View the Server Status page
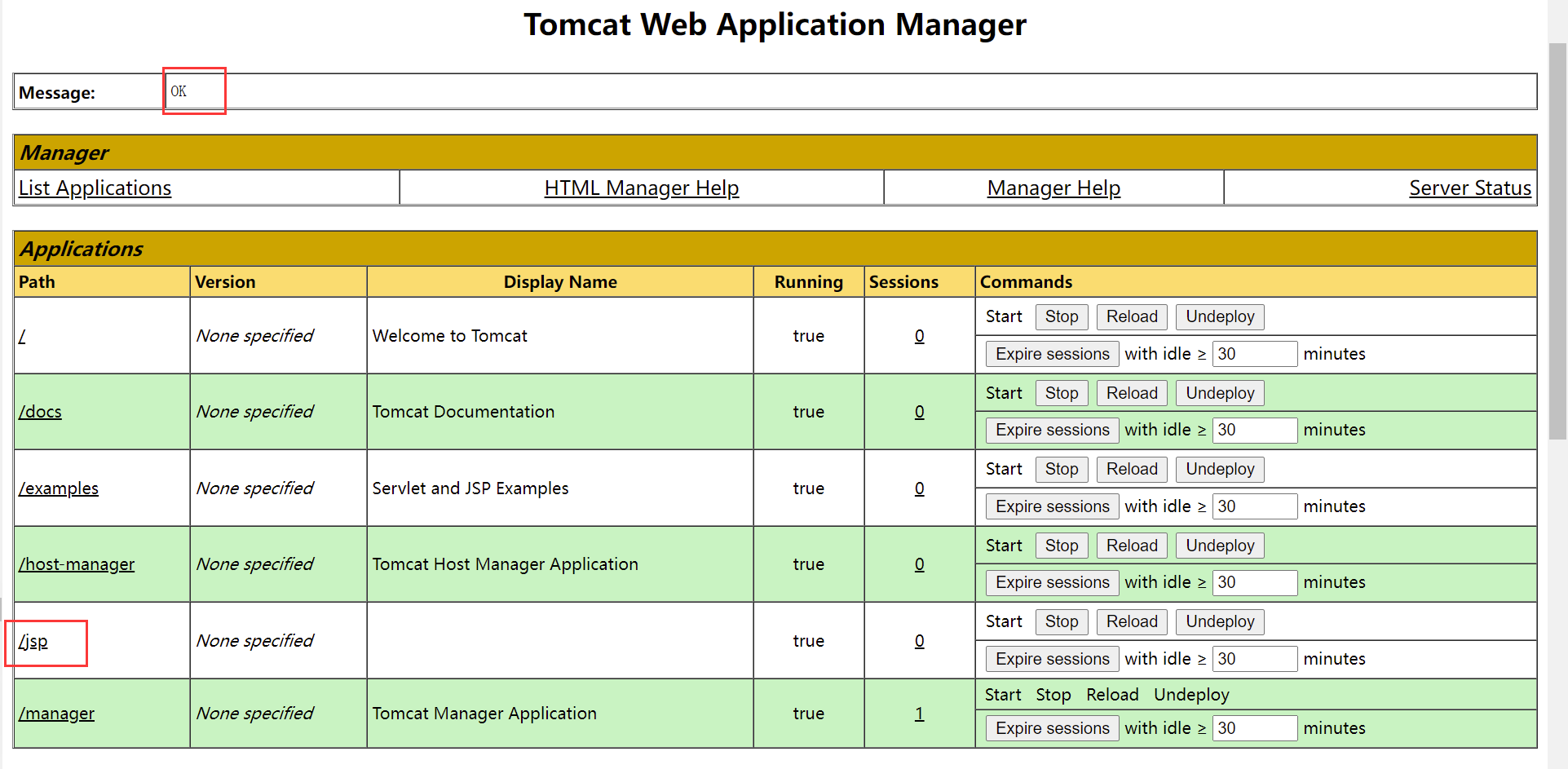1568x769 pixels. tap(1469, 188)
